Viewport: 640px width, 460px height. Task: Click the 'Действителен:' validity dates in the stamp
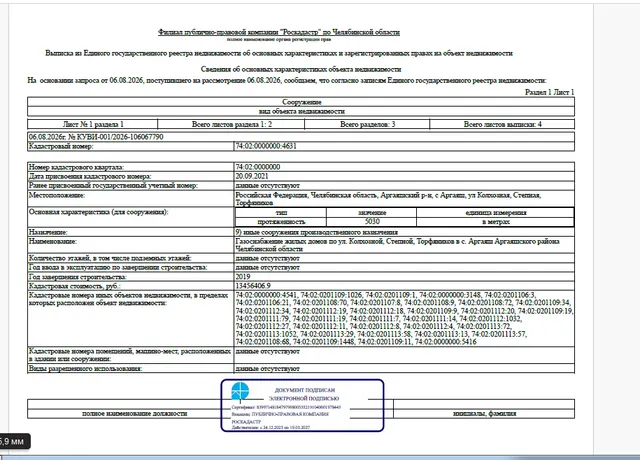[x=271, y=428]
